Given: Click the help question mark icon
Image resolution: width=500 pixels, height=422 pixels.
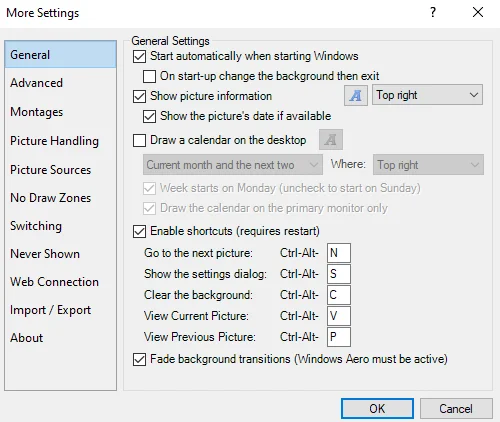Looking at the screenshot, I should tap(433, 13).
